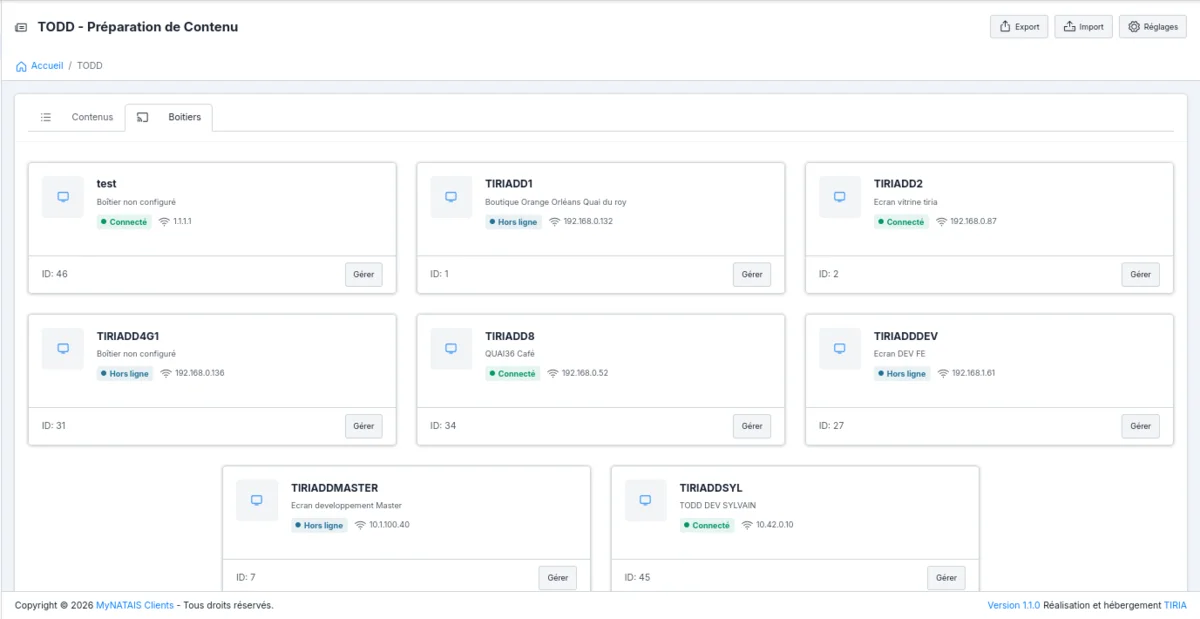
Task: Click 'ID: 34' label
Action: pos(443,426)
